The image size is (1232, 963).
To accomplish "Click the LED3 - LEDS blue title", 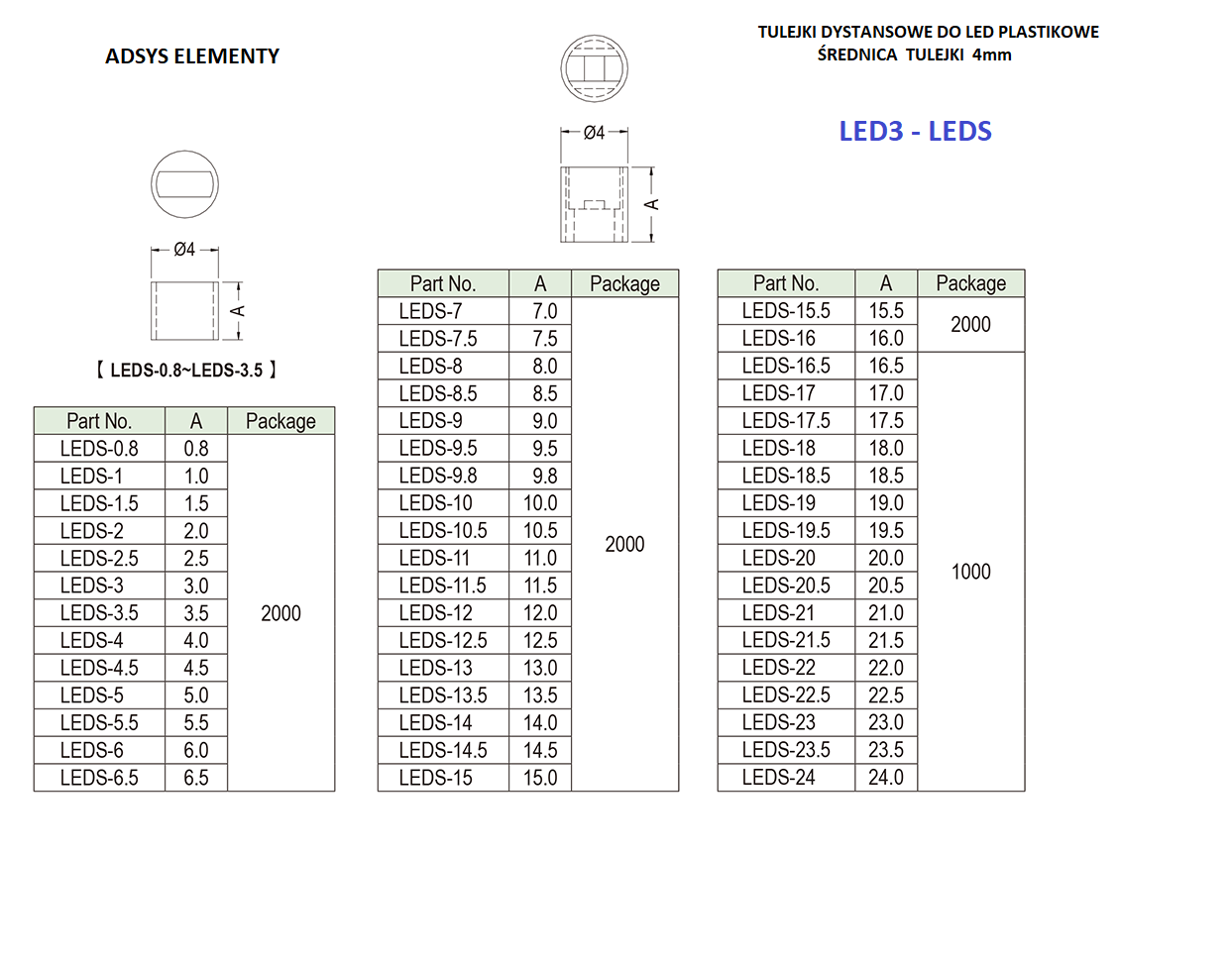I will click(x=915, y=132).
